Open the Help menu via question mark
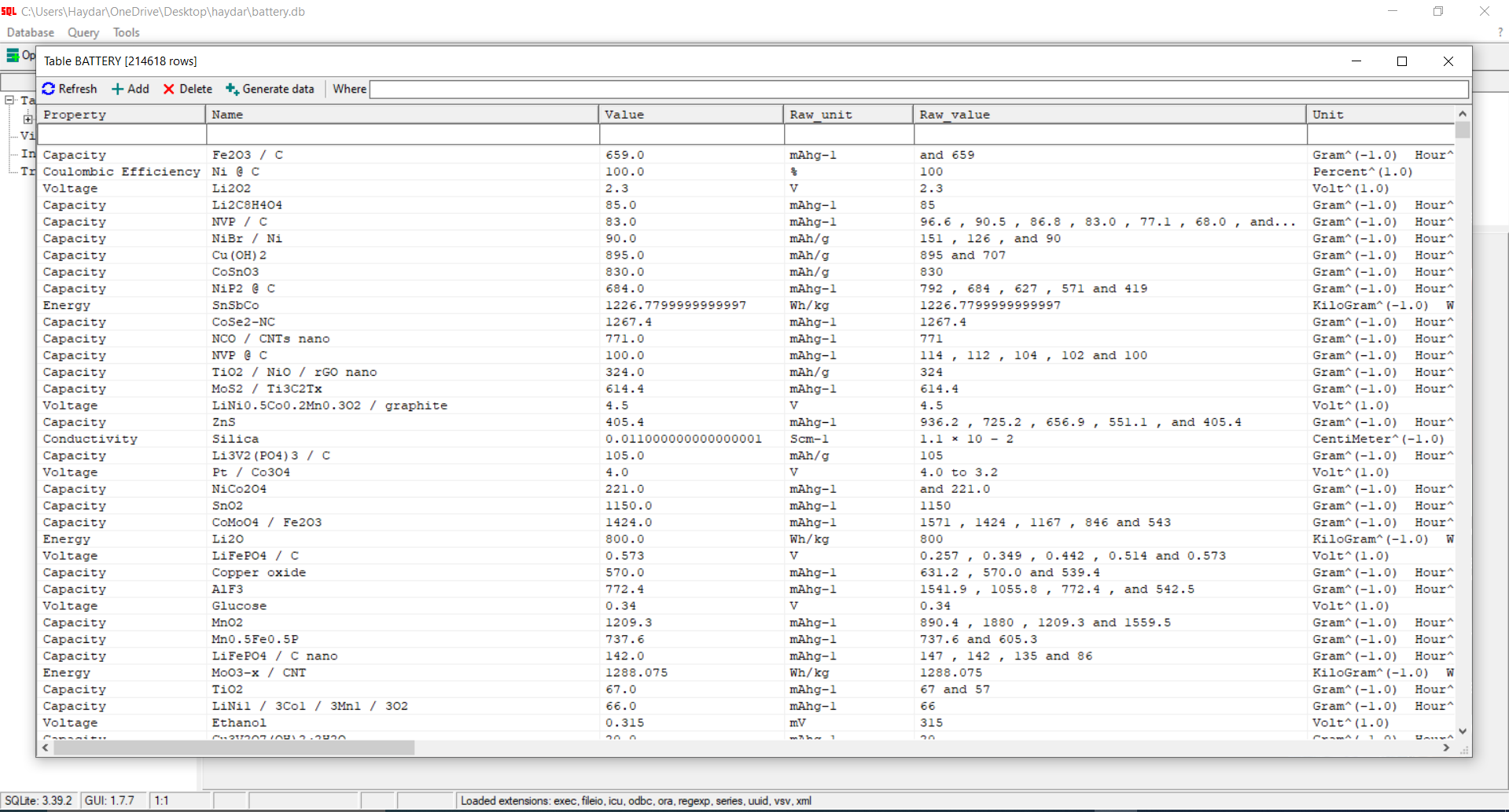Screen dimensions: 1509x812 tap(1500, 32)
